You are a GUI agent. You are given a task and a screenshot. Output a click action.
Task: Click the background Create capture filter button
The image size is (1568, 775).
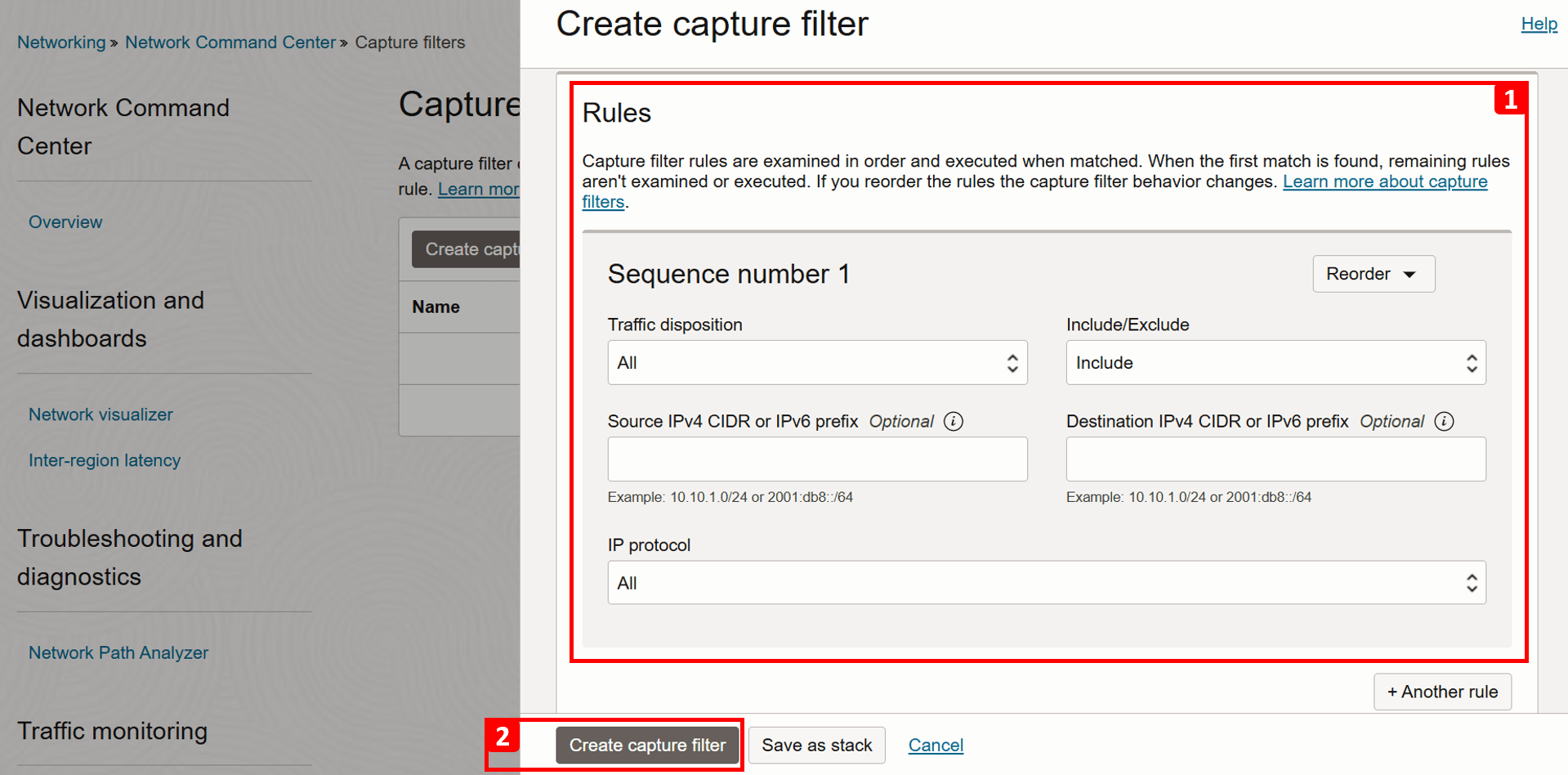point(466,249)
